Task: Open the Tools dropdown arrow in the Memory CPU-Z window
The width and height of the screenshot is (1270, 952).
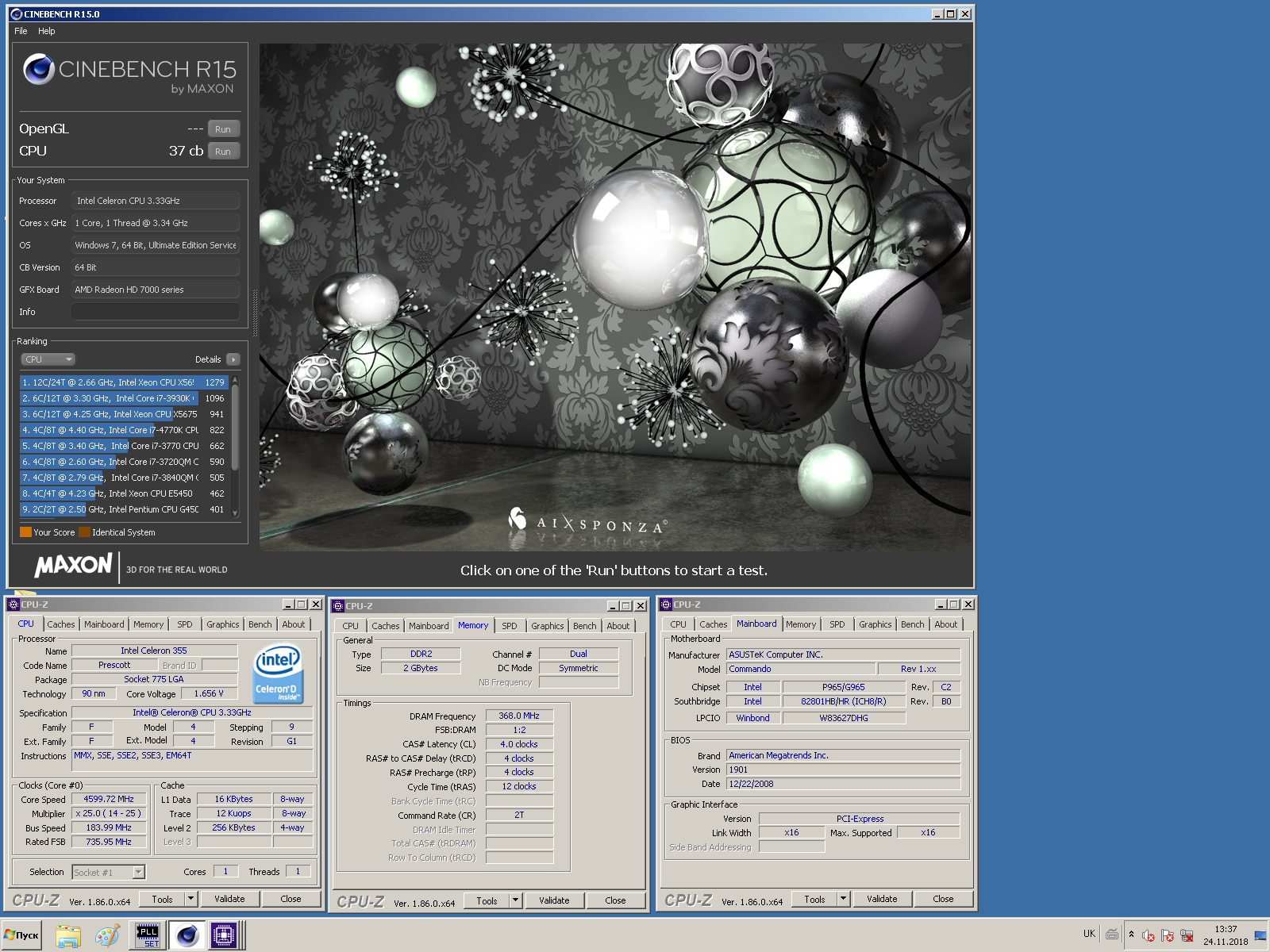Action: 516,900
